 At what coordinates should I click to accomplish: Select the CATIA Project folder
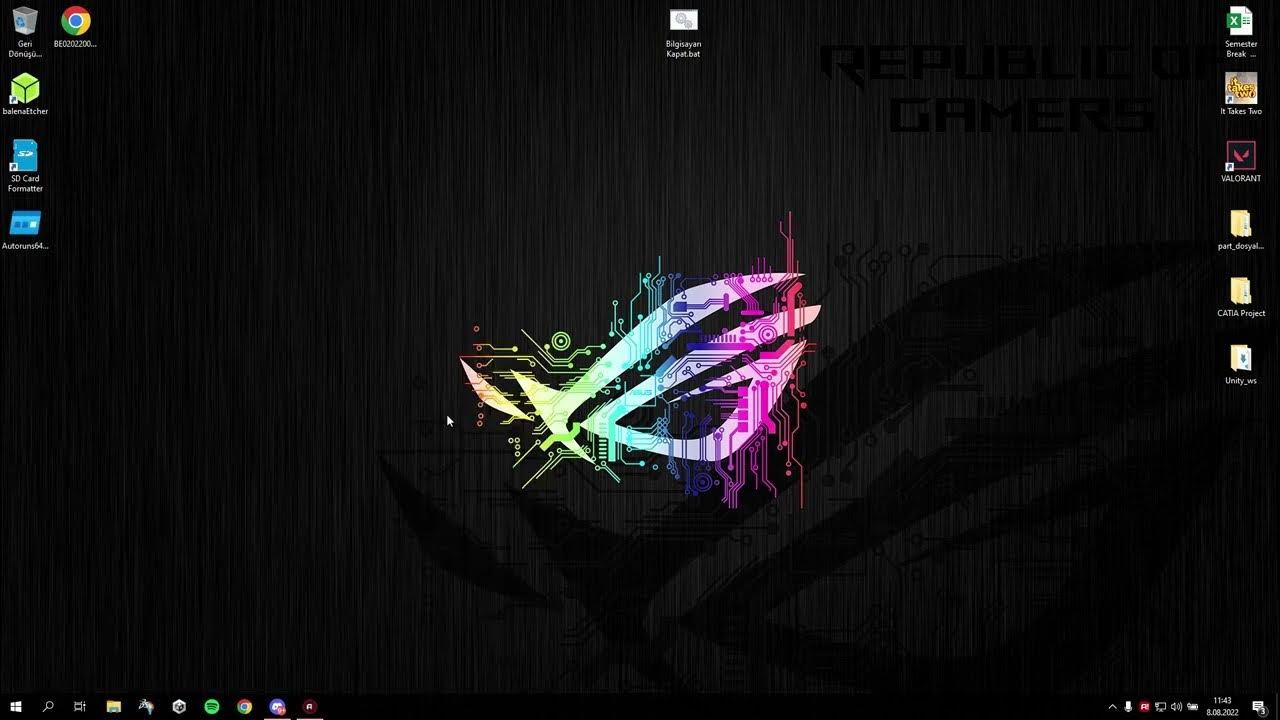click(x=1241, y=297)
